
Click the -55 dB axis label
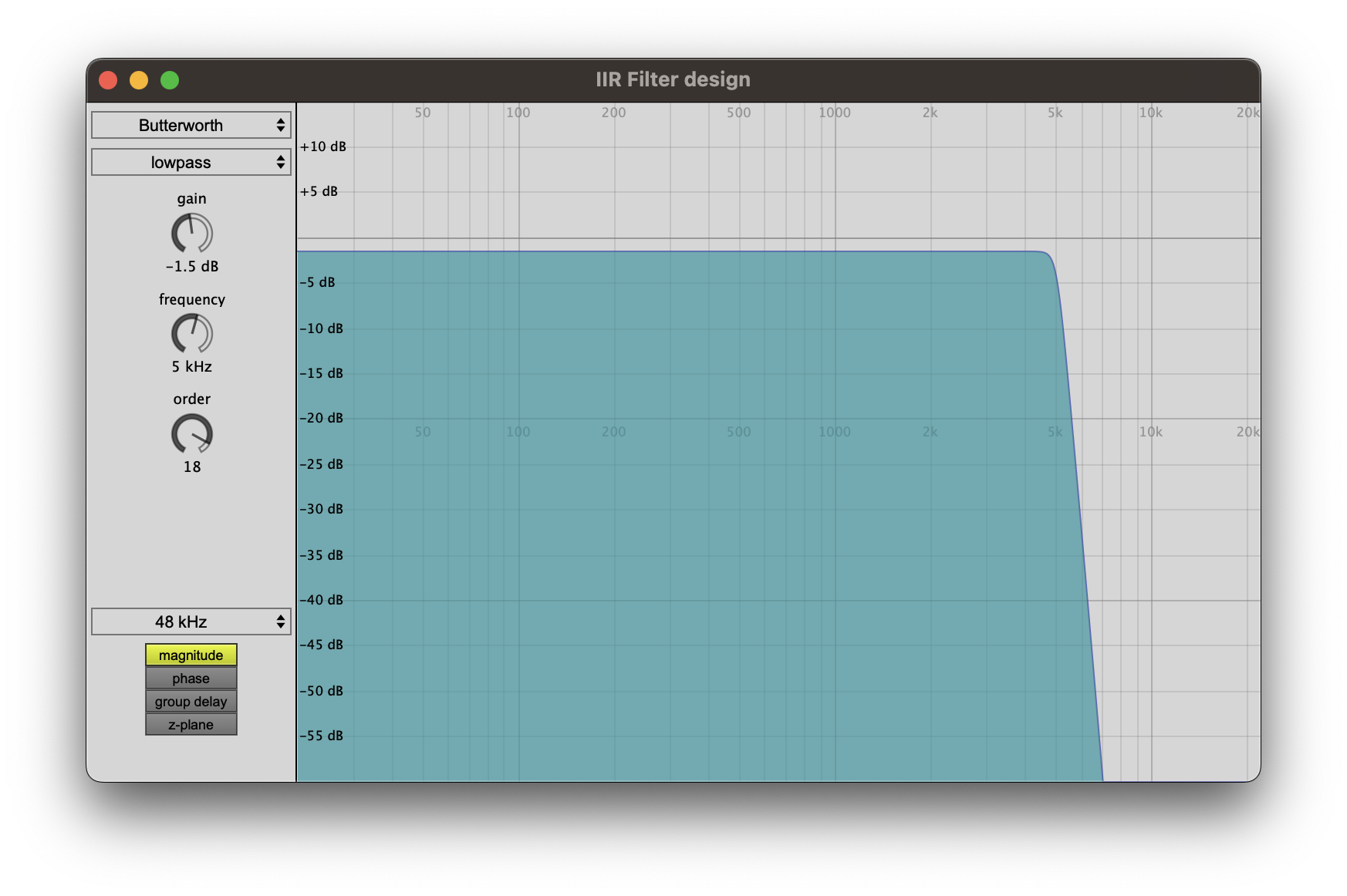pos(322,736)
